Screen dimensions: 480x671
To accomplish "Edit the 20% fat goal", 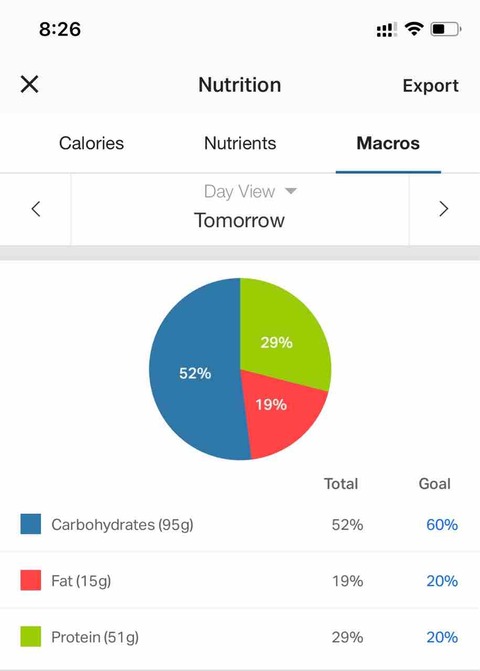I will (442, 581).
